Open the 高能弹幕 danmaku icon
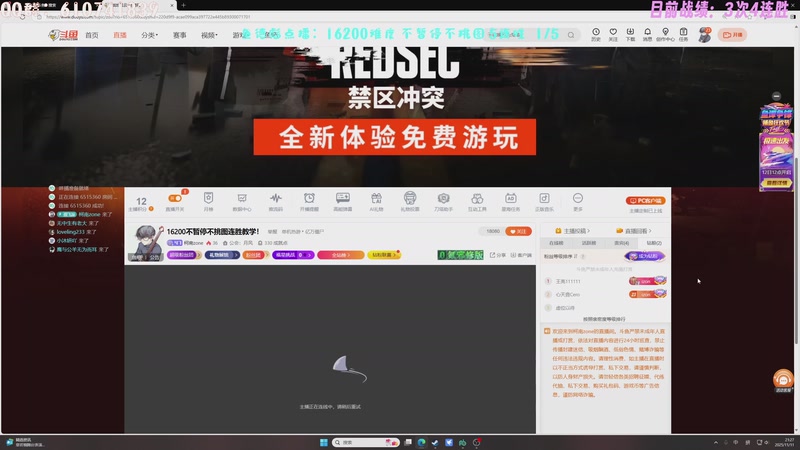This screenshot has width=800, height=450. pos(343,202)
